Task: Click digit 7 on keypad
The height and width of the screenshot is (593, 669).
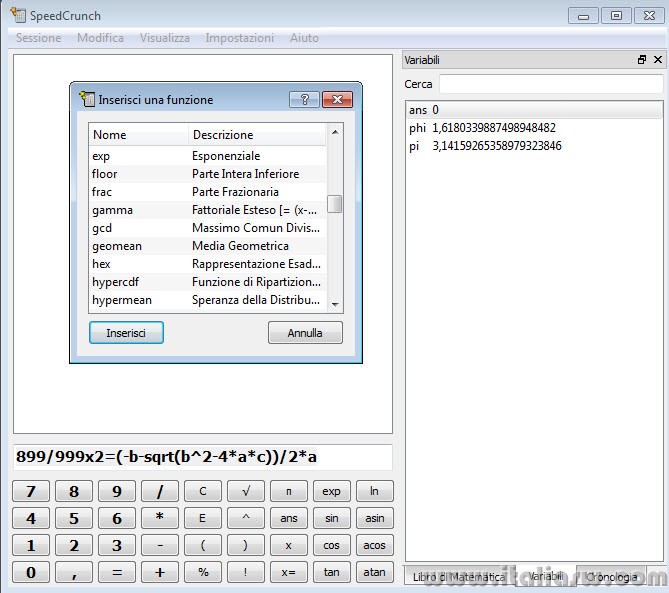Action: [x=31, y=491]
